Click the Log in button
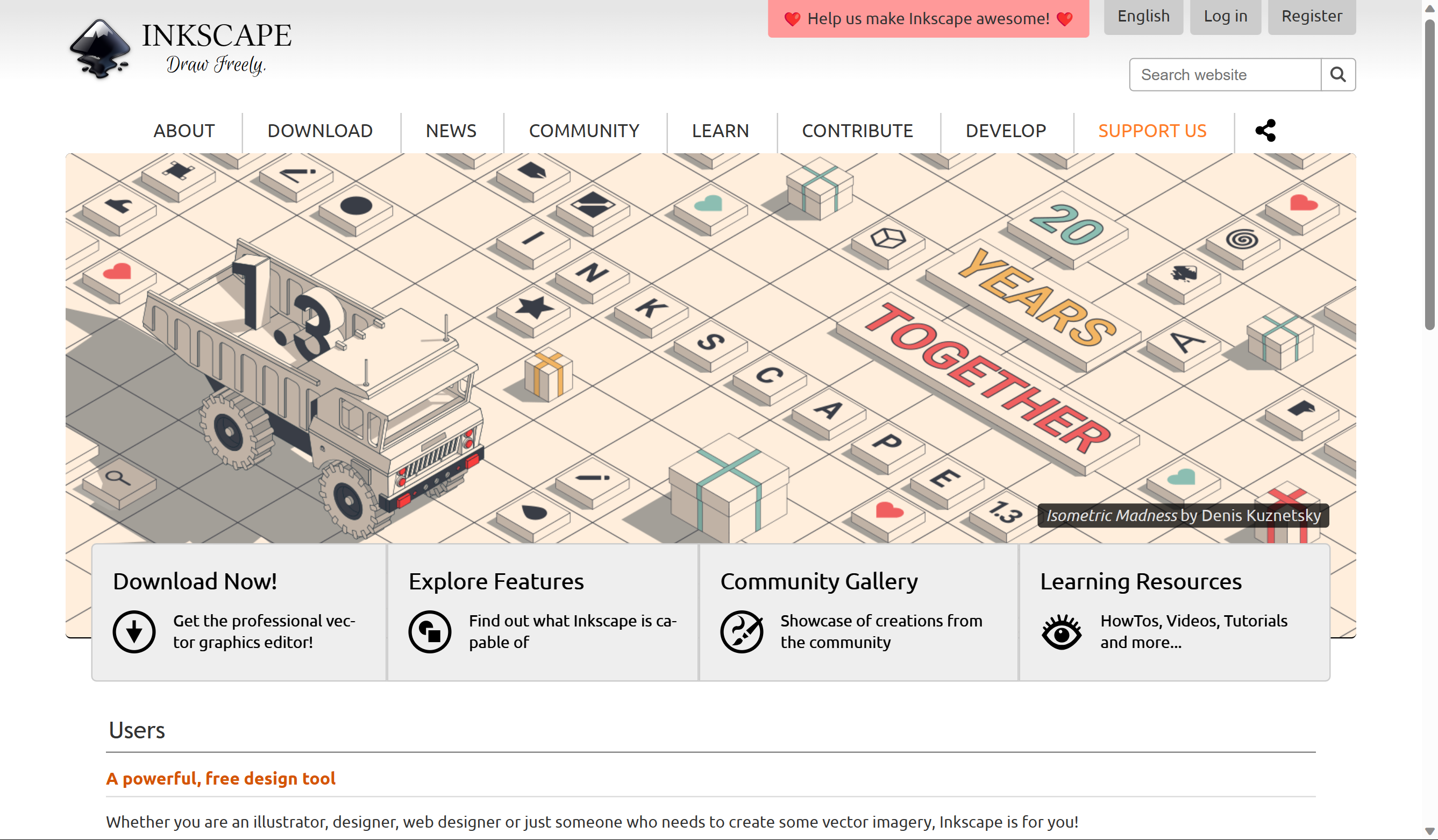1438x840 pixels. point(1225,16)
